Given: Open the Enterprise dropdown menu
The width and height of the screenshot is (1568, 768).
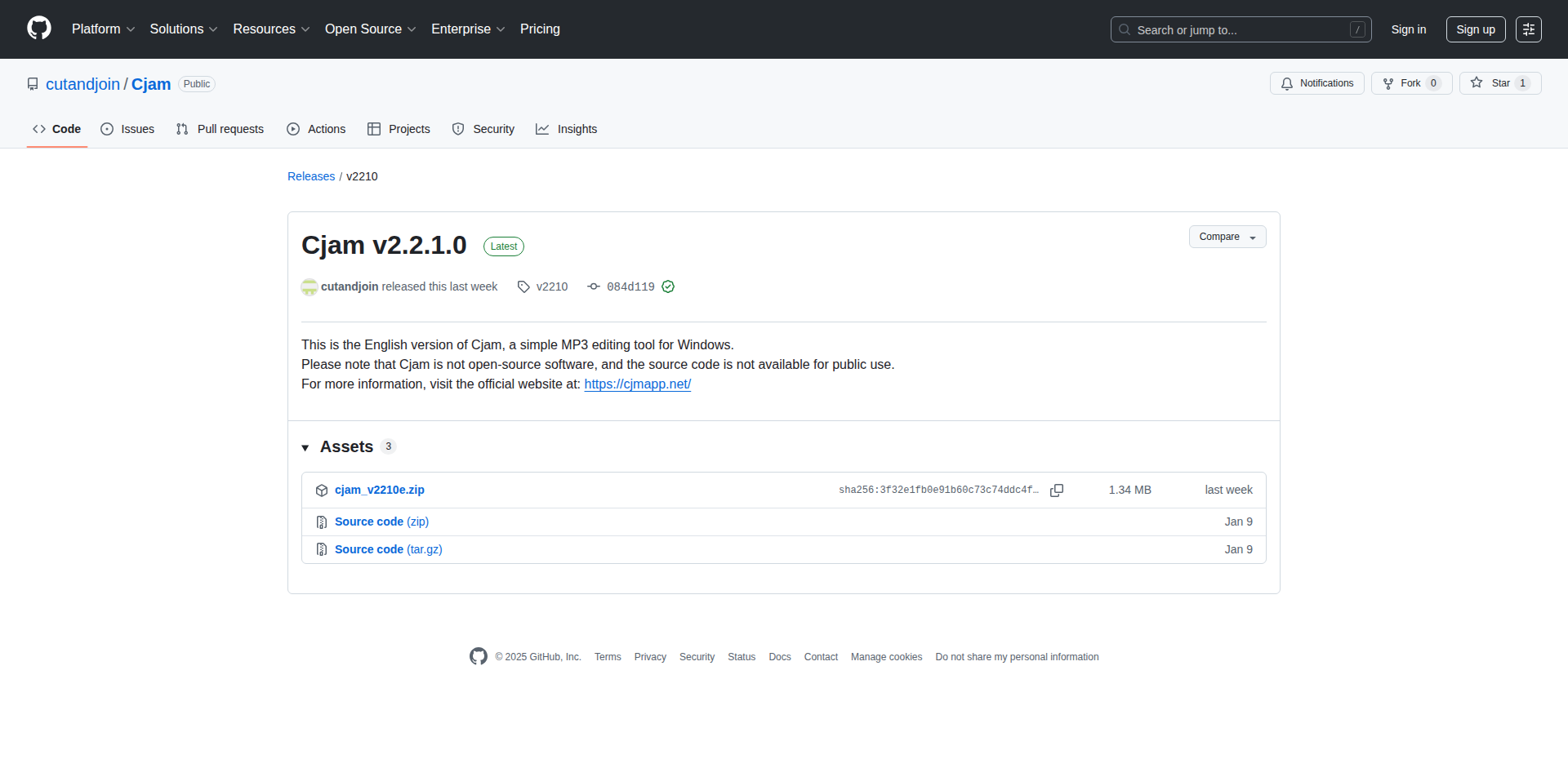Looking at the screenshot, I should (468, 29).
